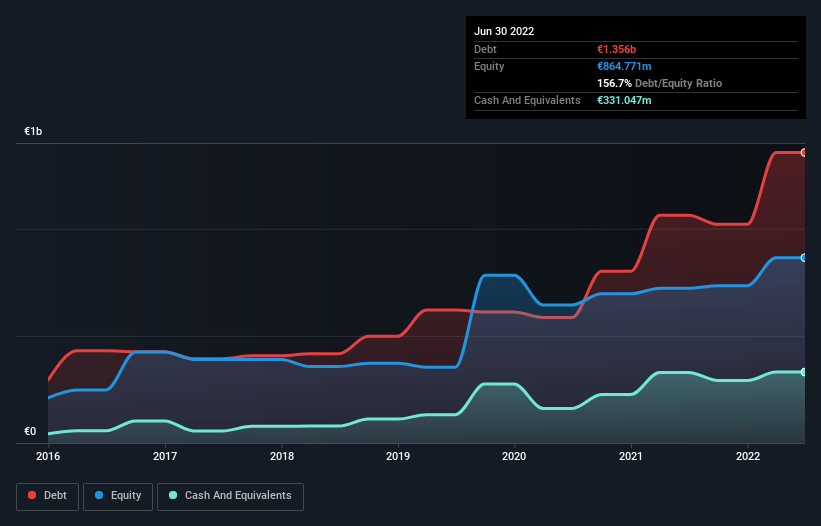Toggle the Equity series legend button

(118, 496)
